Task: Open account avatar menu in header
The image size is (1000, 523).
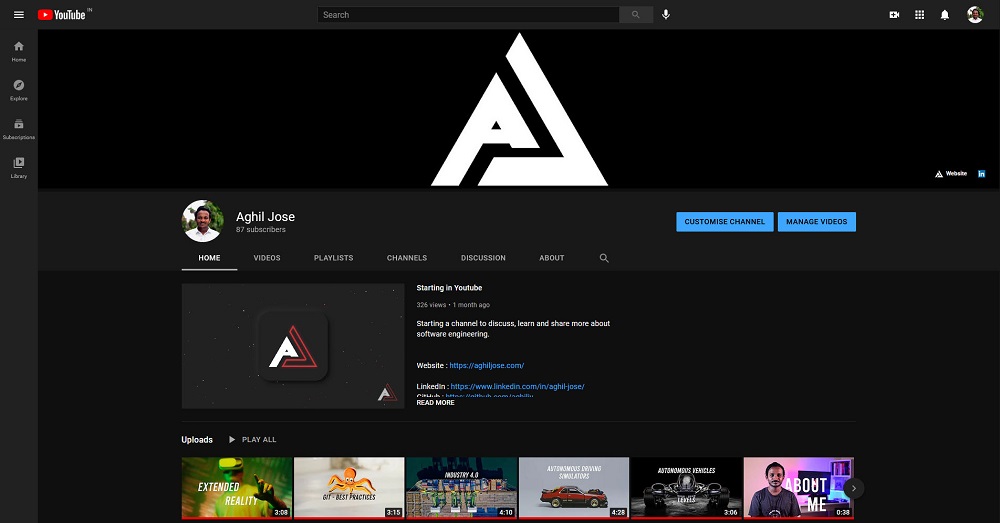Action: pyautogui.click(x=974, y=15)
